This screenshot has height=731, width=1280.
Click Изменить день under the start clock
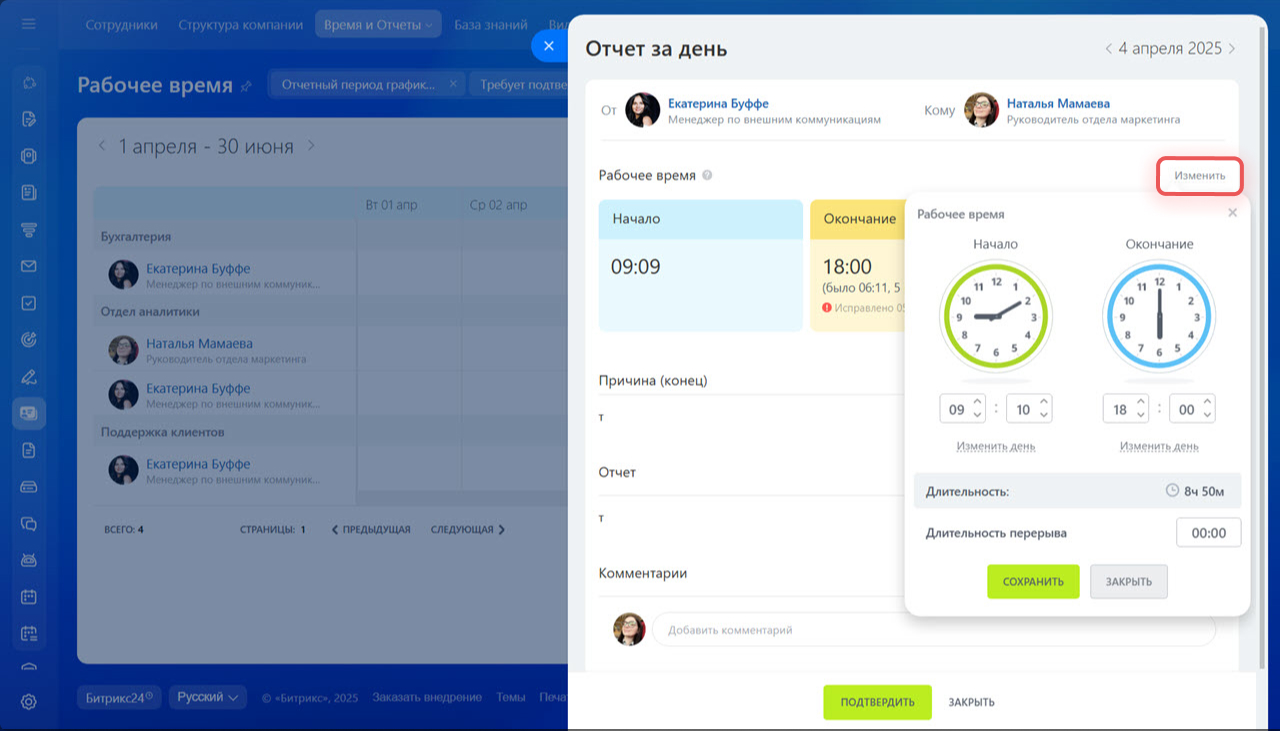[x=995, y=446]
